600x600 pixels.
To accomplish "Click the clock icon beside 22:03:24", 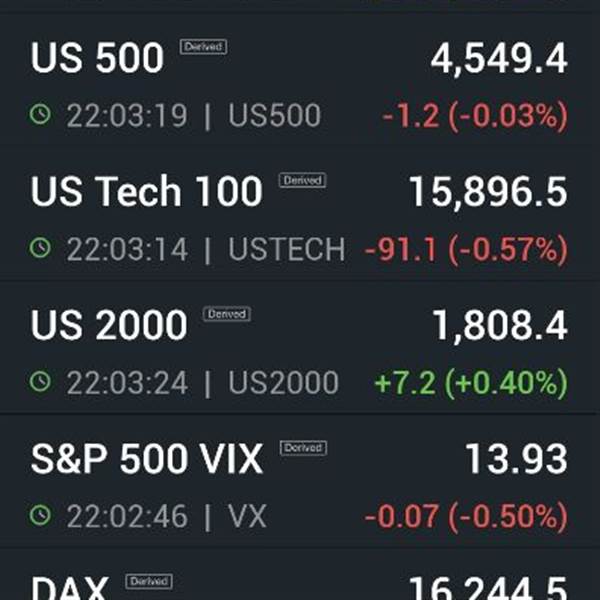I will [40, 381].
